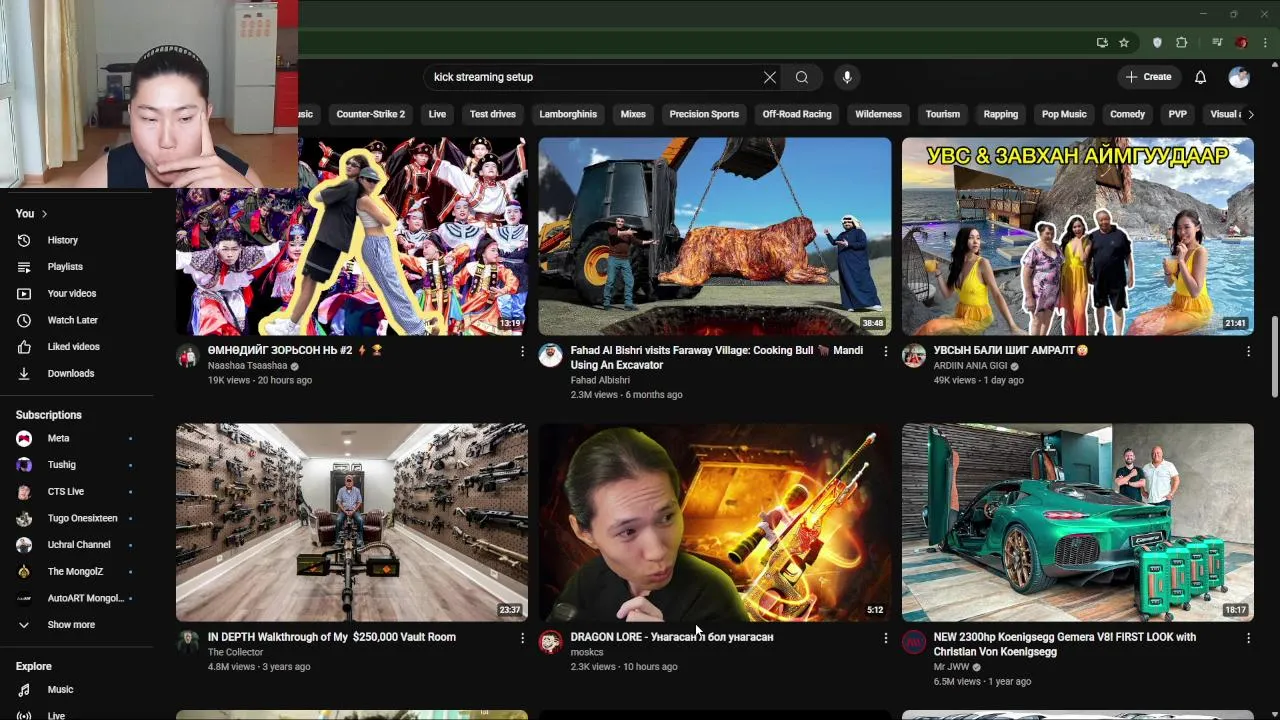Play the $250,000 Vault Room thumbnail
1280x720 pixels.
pos(352,522)
